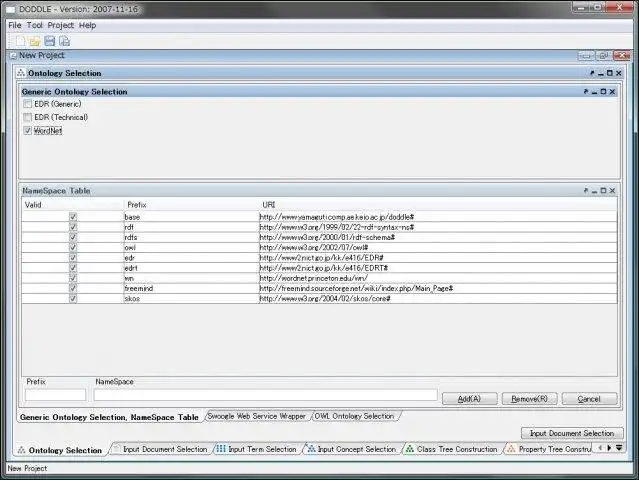This screenshot has height=480, width=639.
Task: Toggle the Valid checkbox for owl
Action: tap(73, 247)
